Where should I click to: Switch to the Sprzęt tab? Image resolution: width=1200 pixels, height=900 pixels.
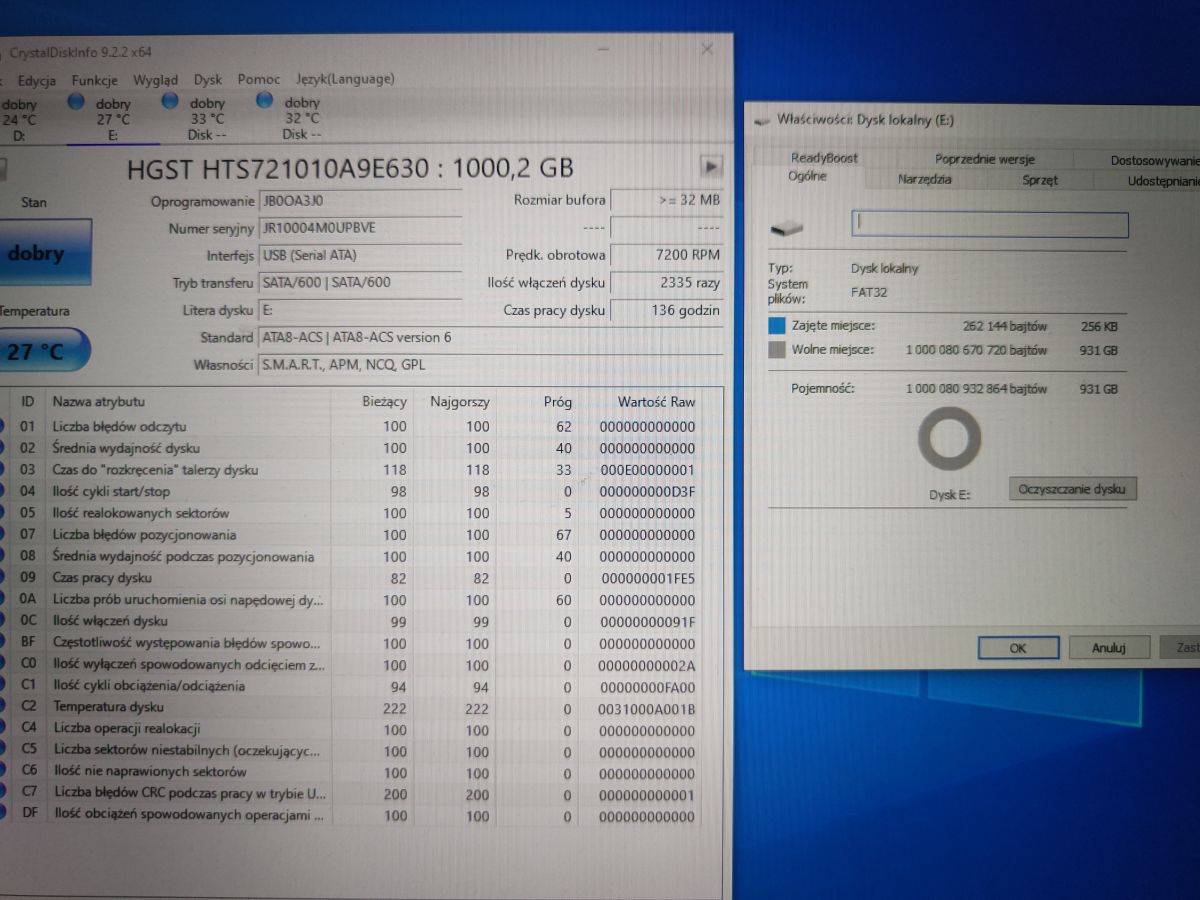point(1040,181)
